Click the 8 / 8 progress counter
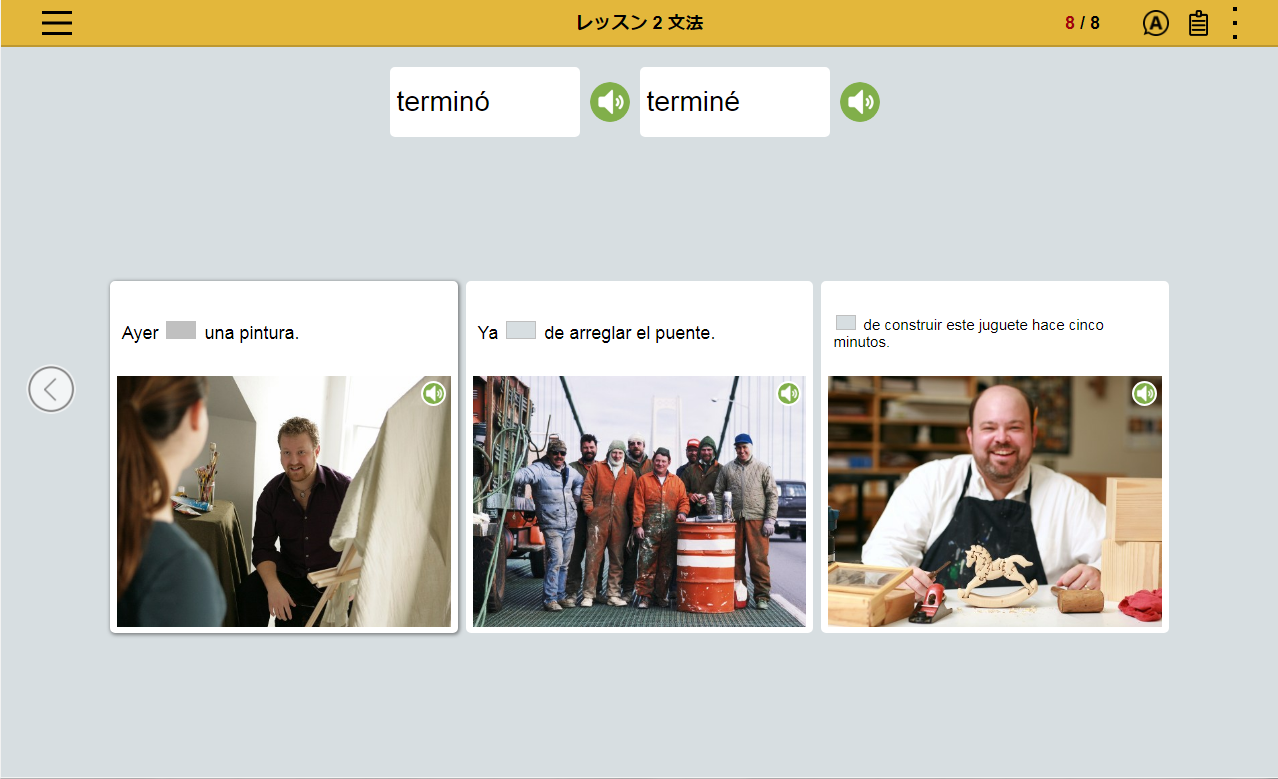Screen dimensions: 1278x779 pos(1082,23)
